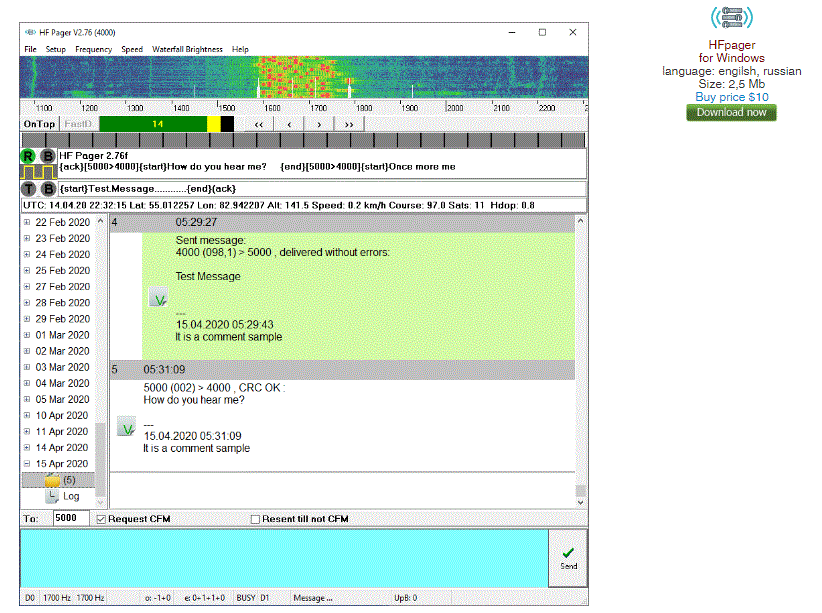Viewport: 822px width, 613px height.
Task: Click the double right arrow frequency button
Action: (349, 124)
